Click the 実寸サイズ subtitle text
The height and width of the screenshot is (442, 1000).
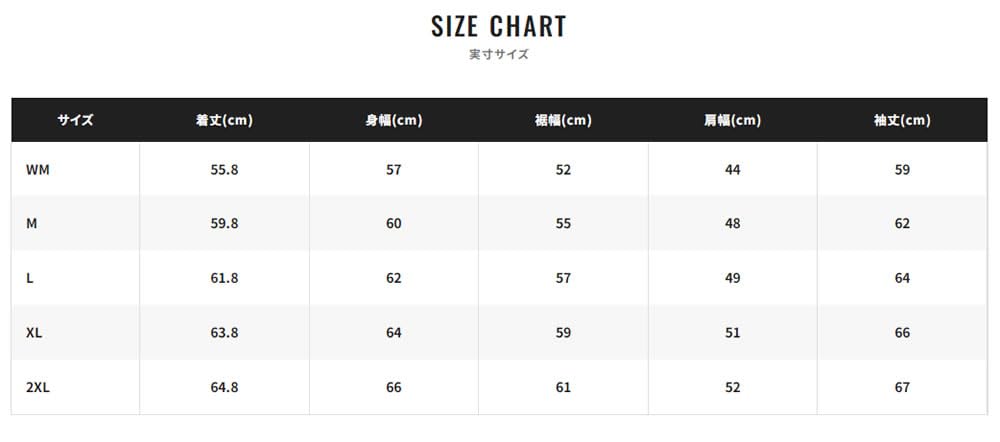(499, 55)
